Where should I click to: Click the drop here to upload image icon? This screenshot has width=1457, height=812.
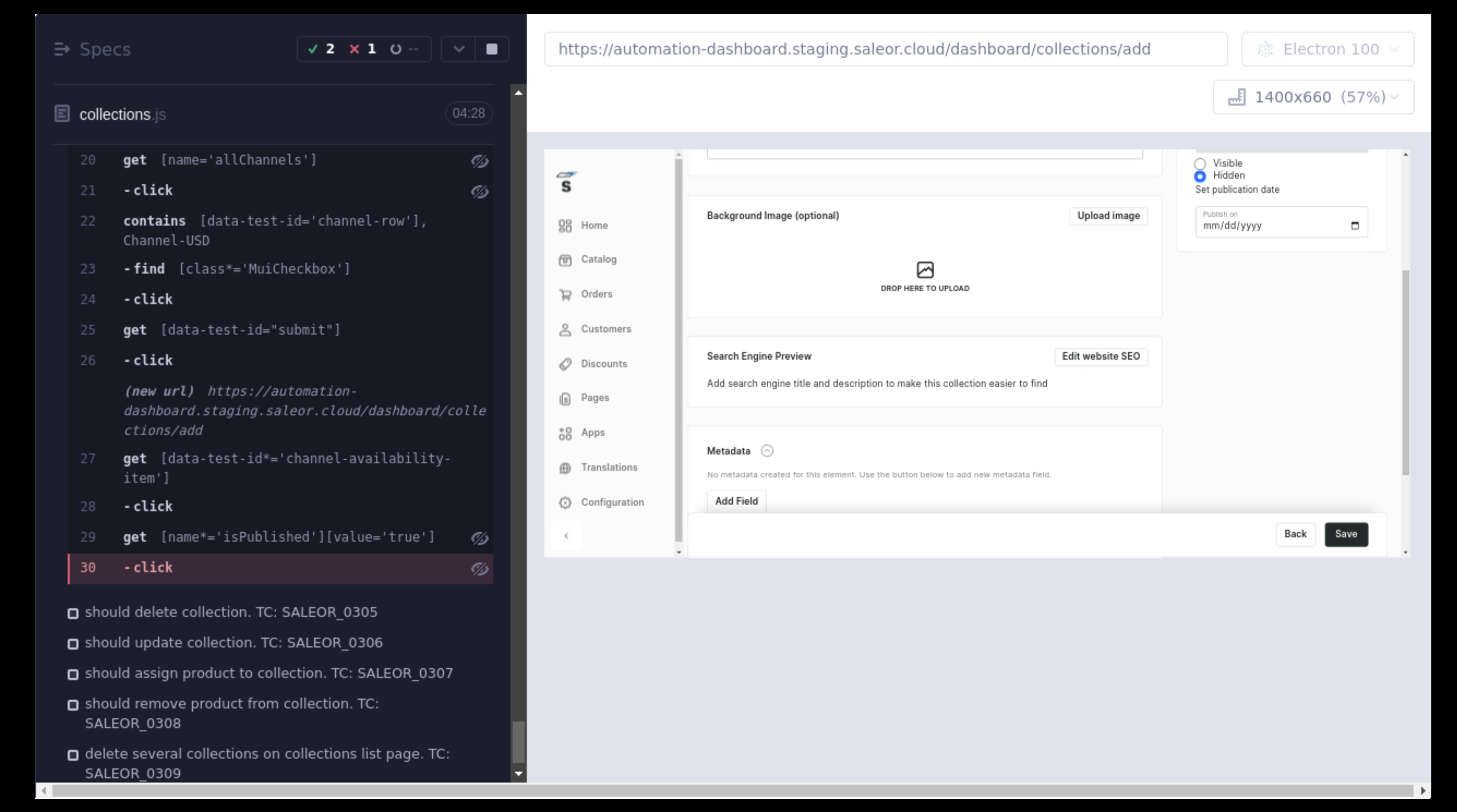coord(925,270)
